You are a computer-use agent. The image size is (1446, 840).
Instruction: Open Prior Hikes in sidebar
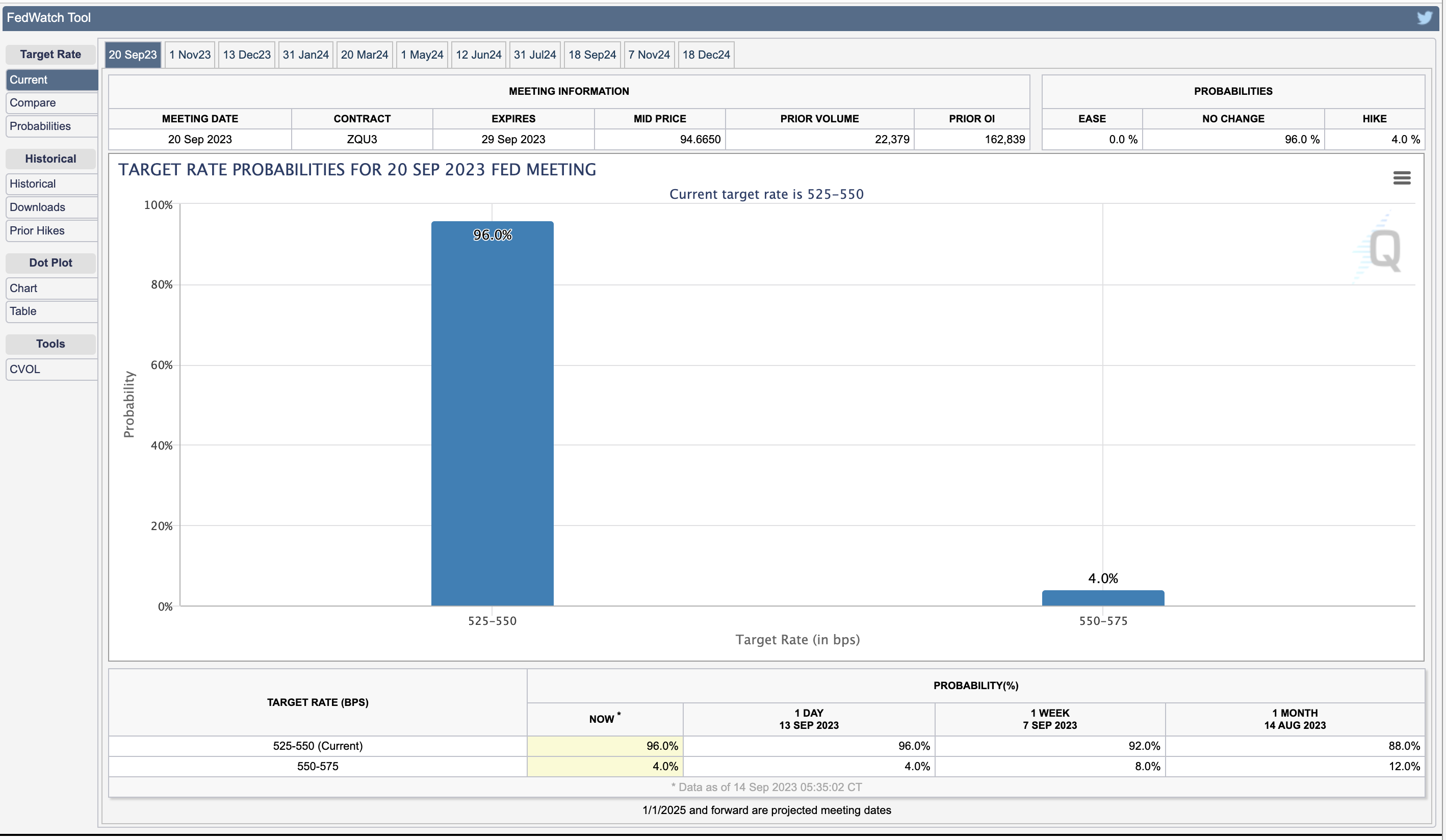(37, 231)
